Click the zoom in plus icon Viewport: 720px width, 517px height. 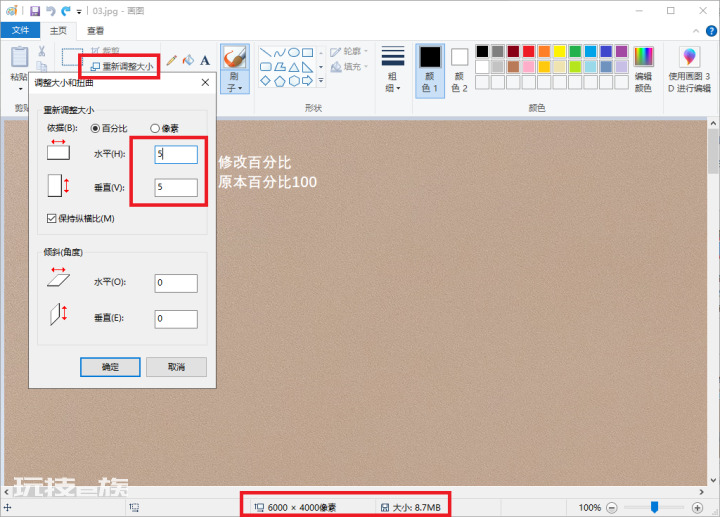point(697,507)
